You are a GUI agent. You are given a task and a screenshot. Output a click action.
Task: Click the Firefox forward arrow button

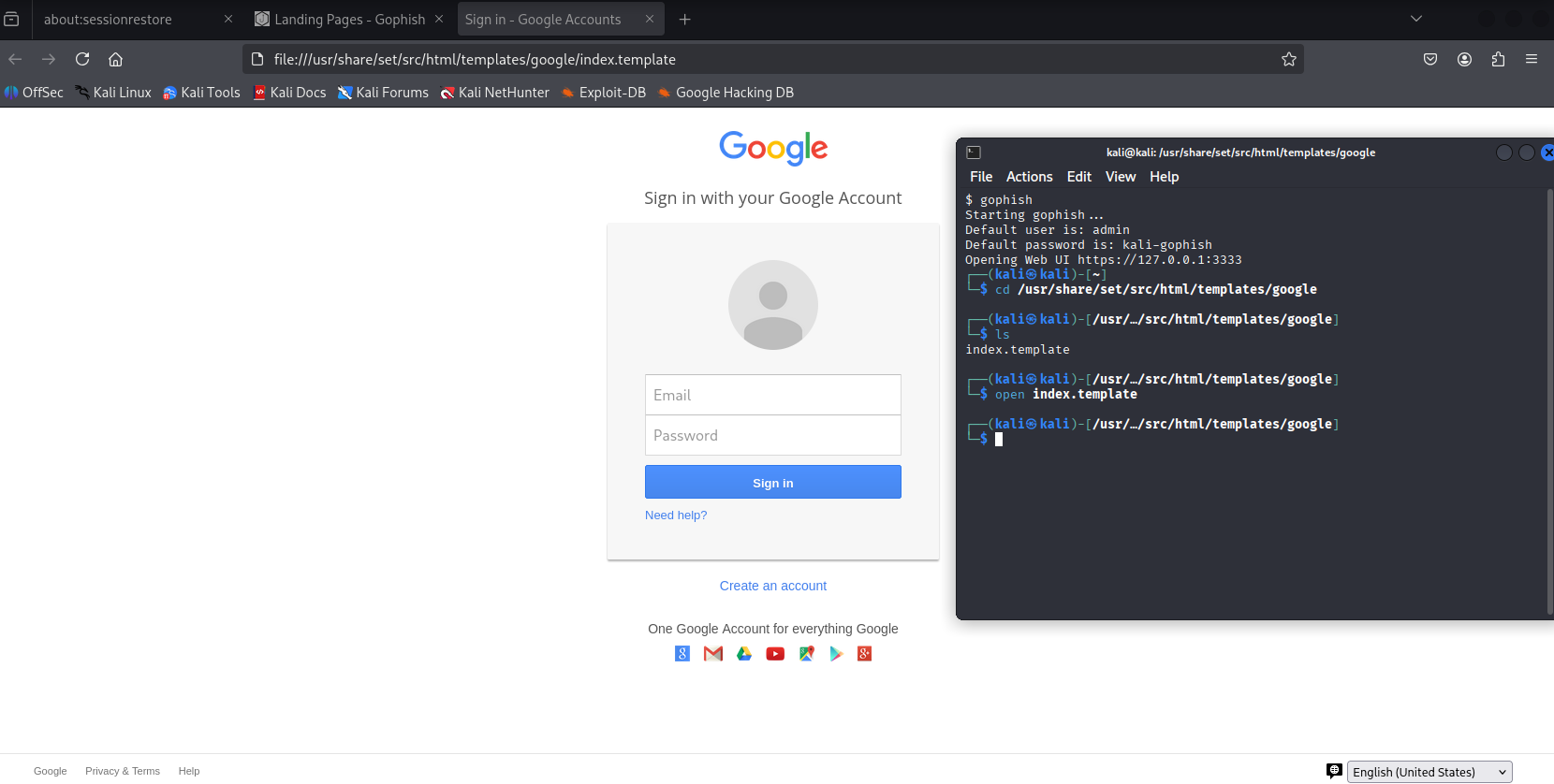(x=49, y=59)
